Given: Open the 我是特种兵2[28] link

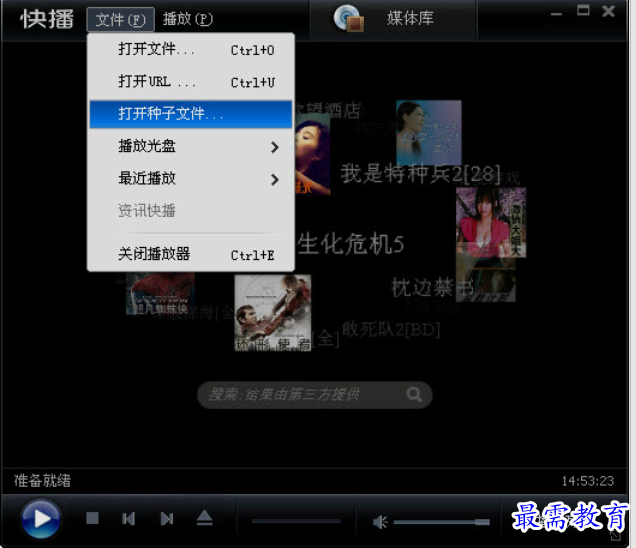Looking at the screenshot, I should point(420,174).
